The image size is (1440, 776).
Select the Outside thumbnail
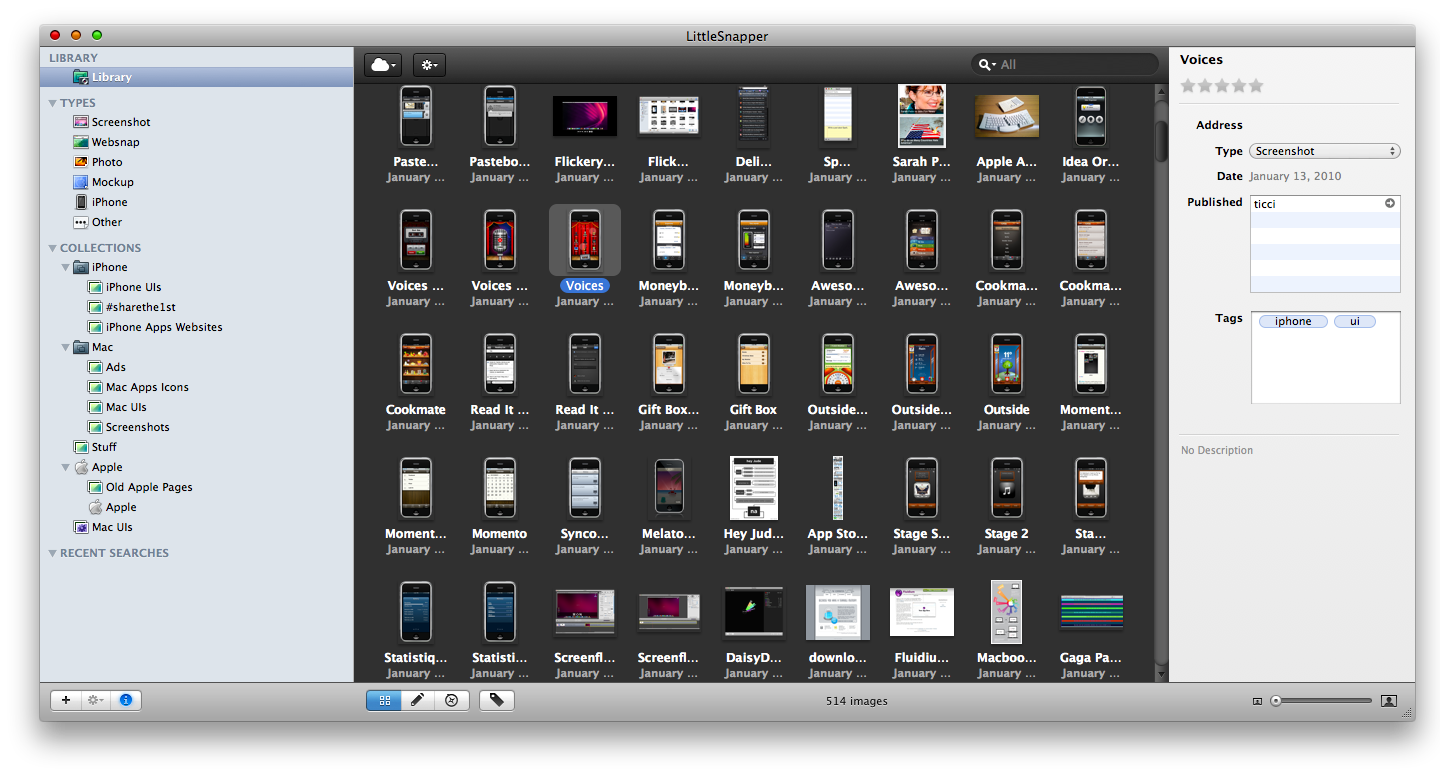[x=1006, y=364]
